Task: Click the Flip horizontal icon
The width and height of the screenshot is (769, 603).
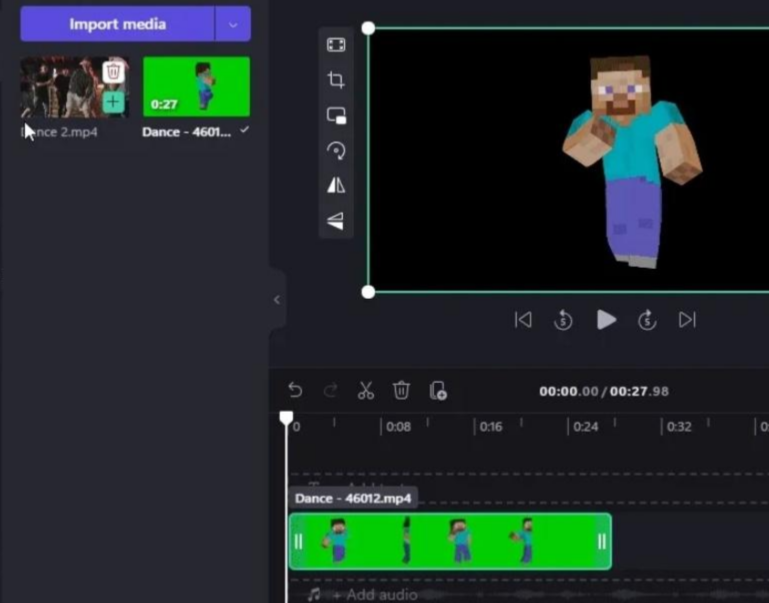Action: [x=336, y=185]
